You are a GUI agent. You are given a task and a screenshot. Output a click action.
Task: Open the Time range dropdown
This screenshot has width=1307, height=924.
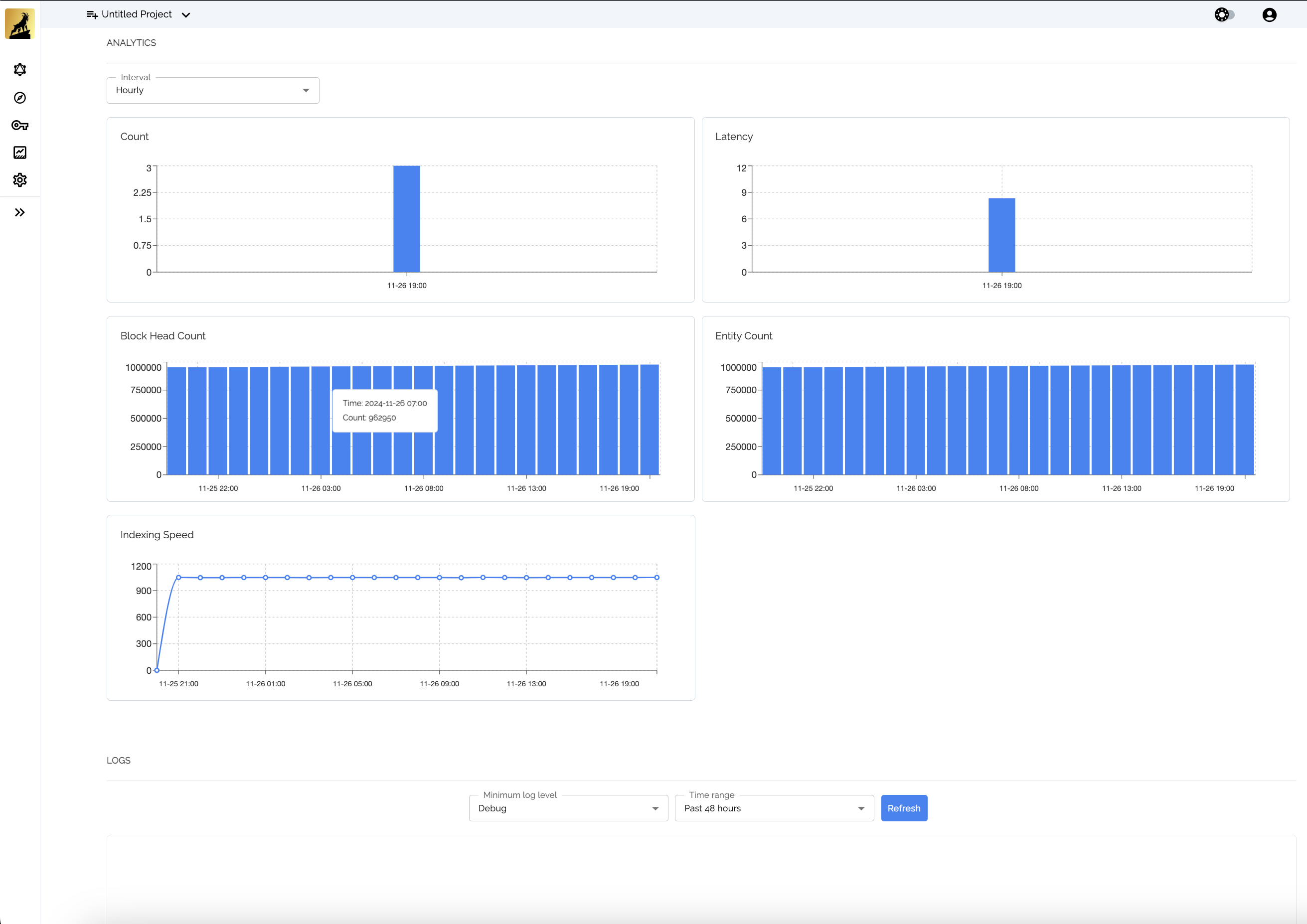774,808
